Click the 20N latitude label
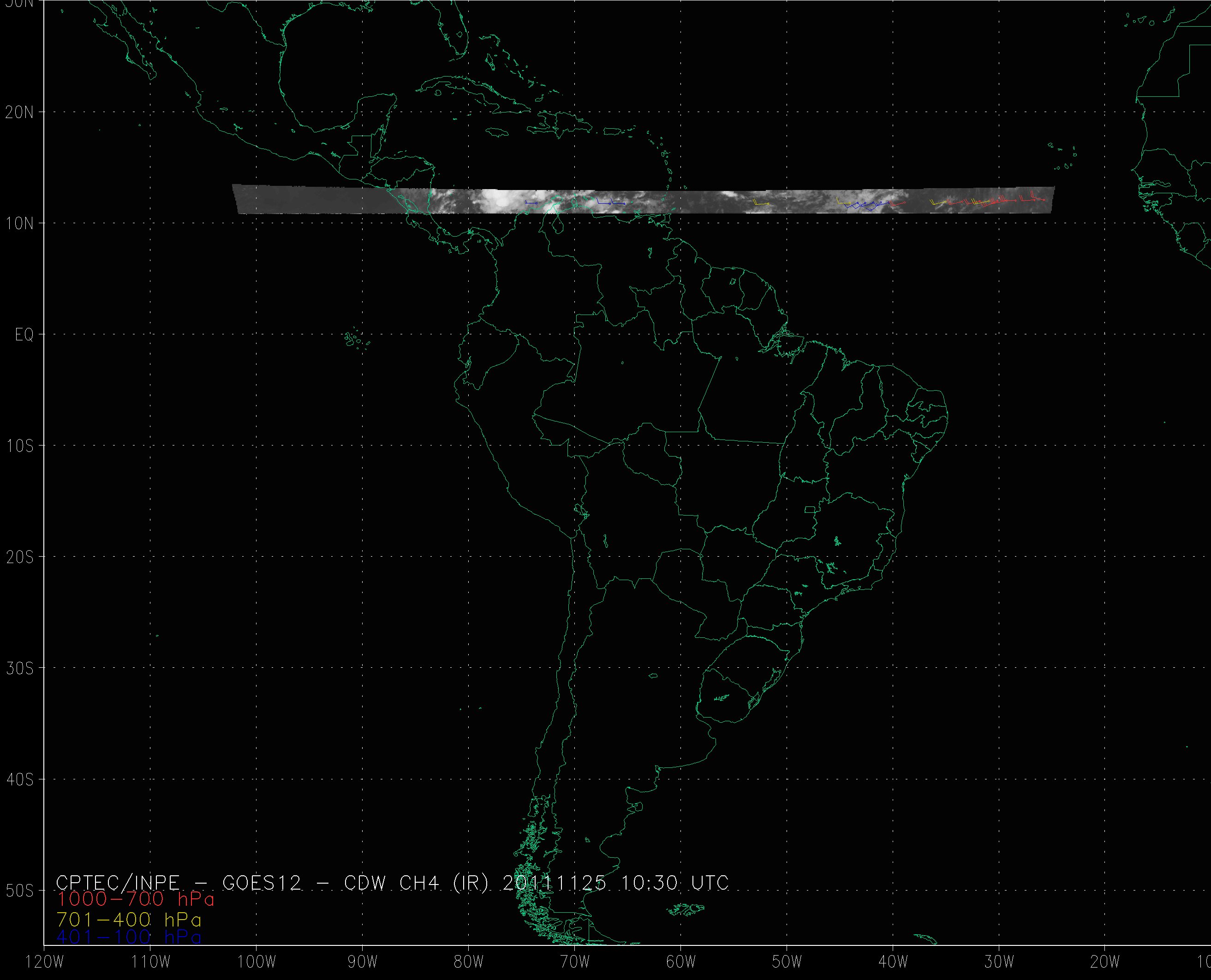 point(20,113)
